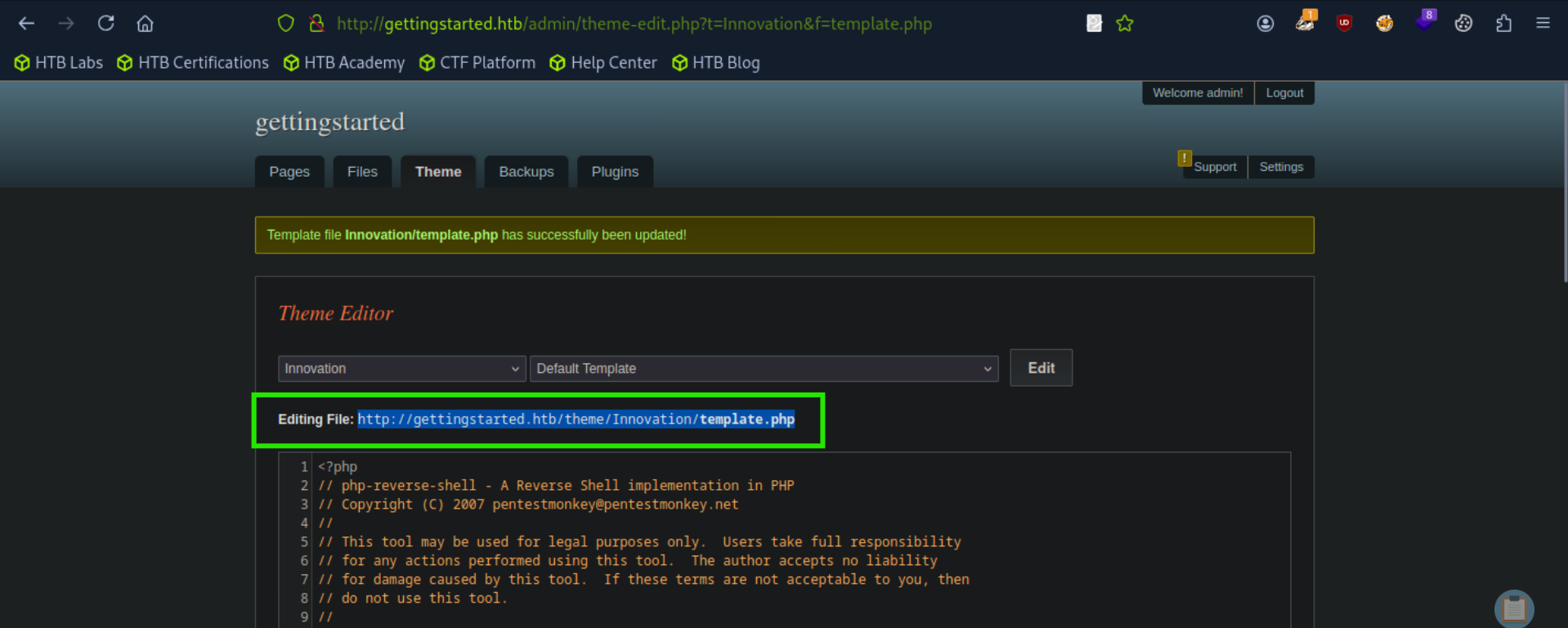
Task: Click code line 1 containing <?php
Action: click(338, 467)
